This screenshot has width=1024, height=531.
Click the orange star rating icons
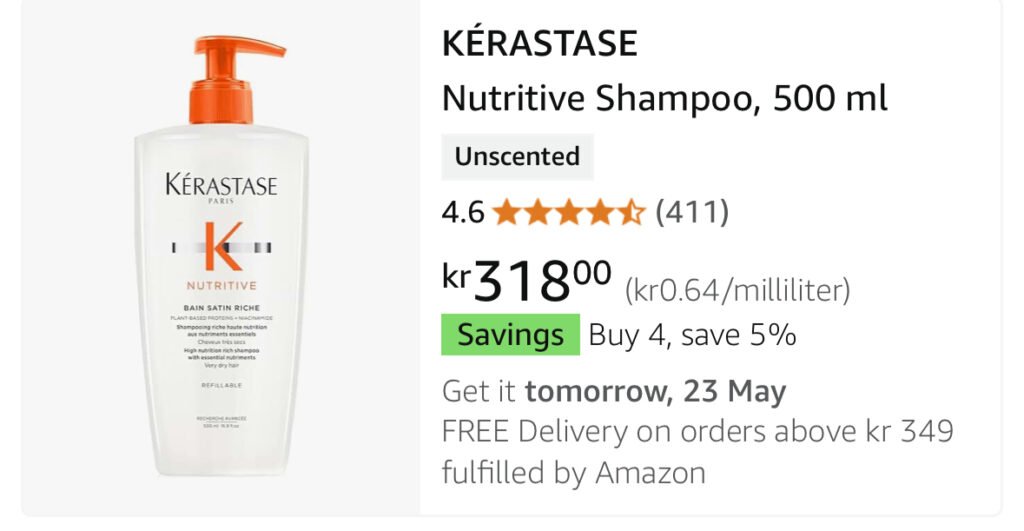pyautogui.click(x=568, y=212)
